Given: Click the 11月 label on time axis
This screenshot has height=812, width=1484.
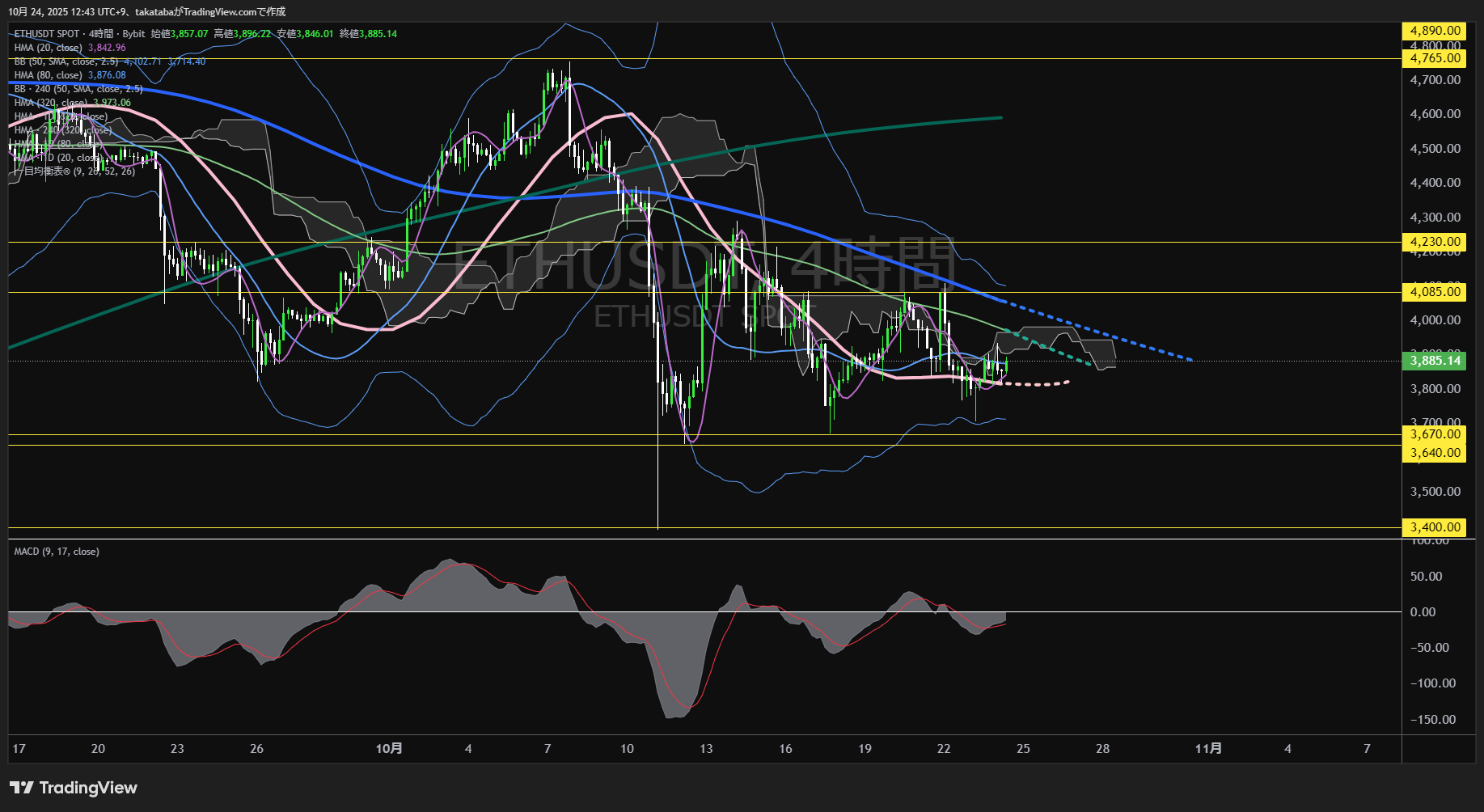Looking at the screenshot, I should (x=1208, y=749).
